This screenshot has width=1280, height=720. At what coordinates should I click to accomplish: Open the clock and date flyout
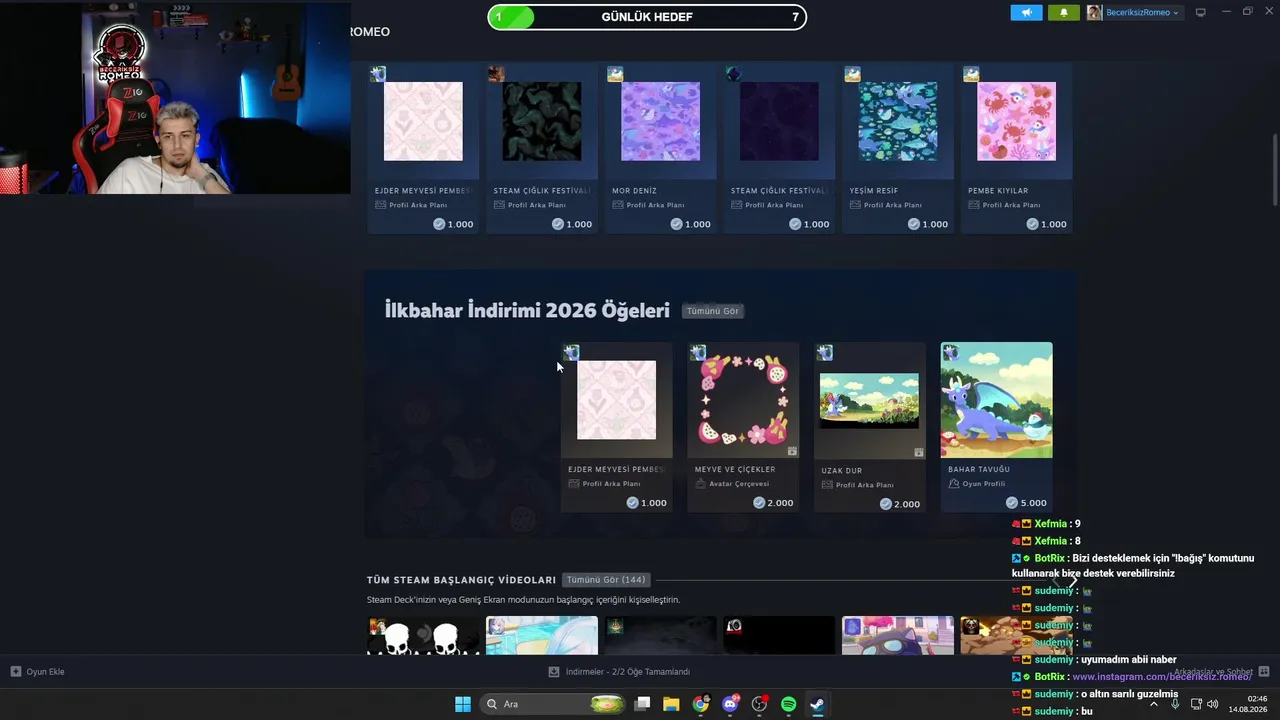click(1250, 704)
